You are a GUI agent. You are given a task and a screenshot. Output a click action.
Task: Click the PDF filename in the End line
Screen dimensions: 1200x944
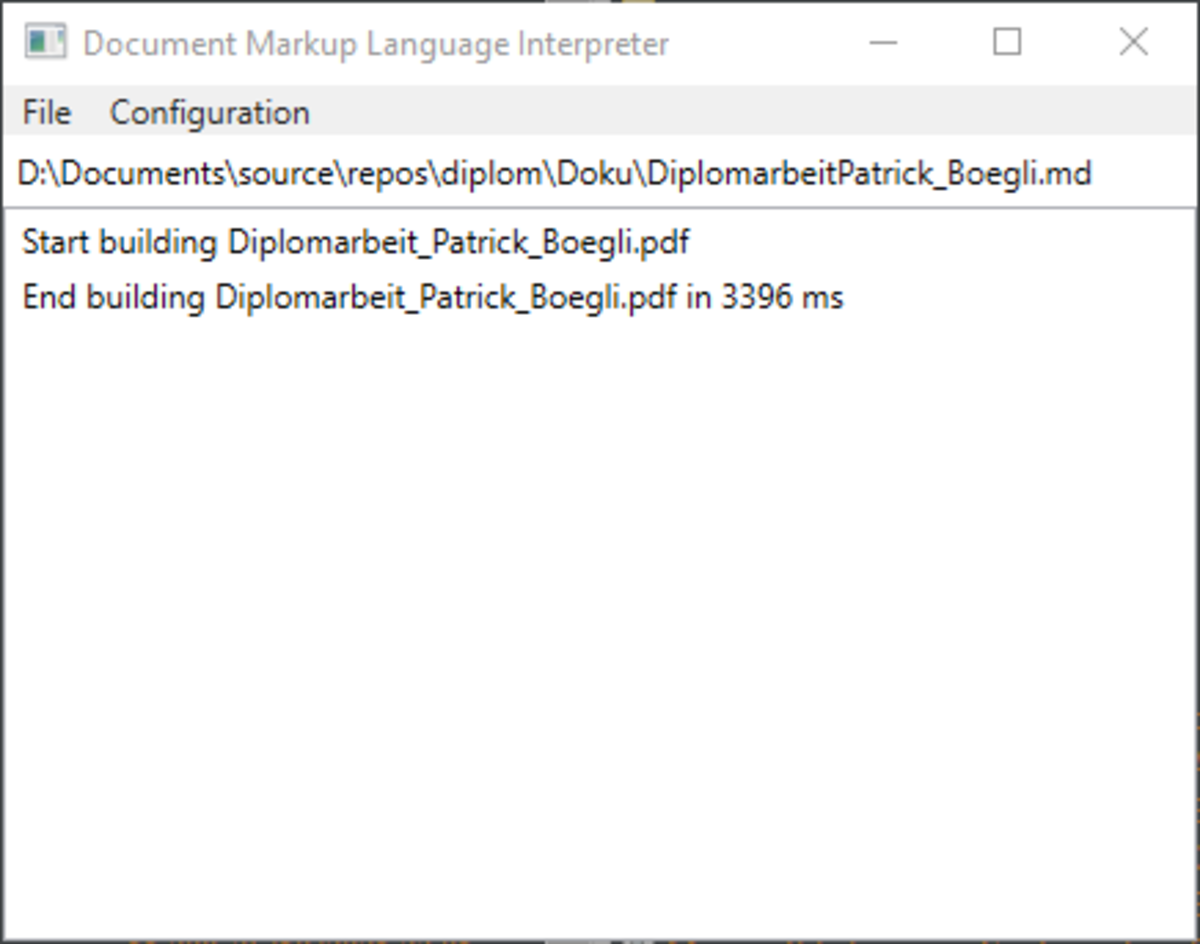446,298
